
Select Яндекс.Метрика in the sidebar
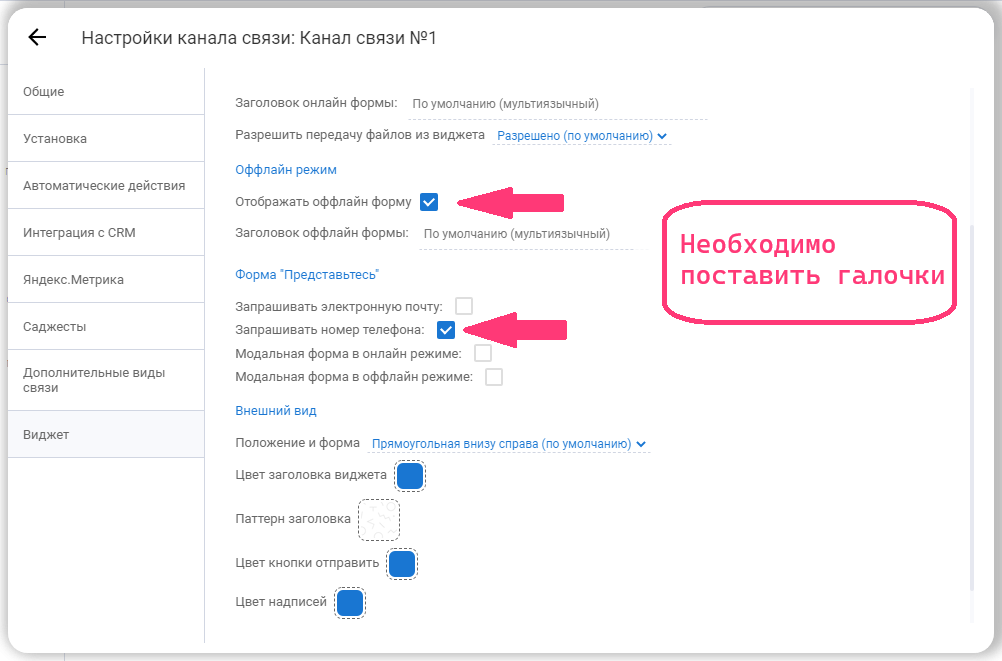click(x=73, y=280)
